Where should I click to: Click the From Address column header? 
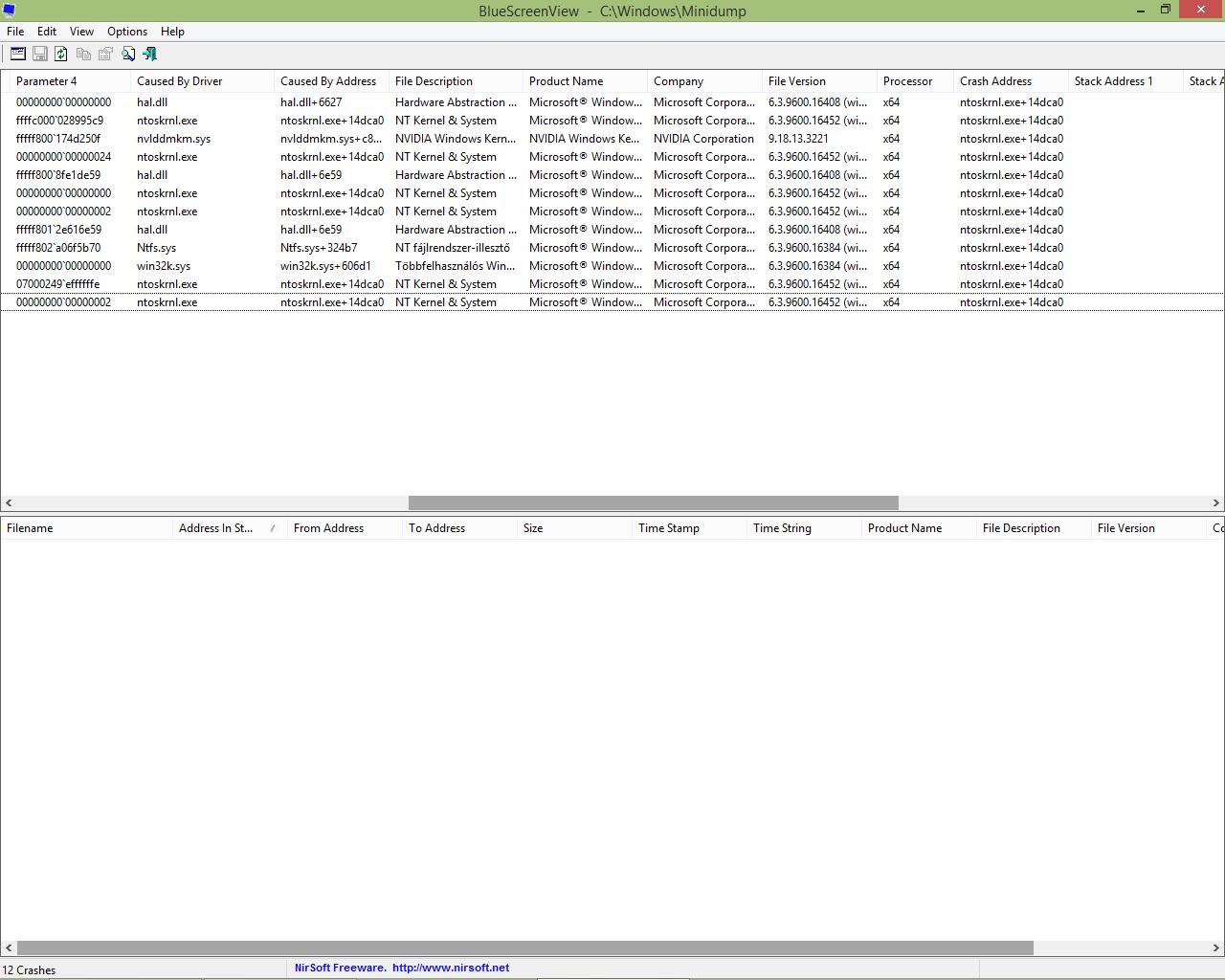click(x=345, y=528)
